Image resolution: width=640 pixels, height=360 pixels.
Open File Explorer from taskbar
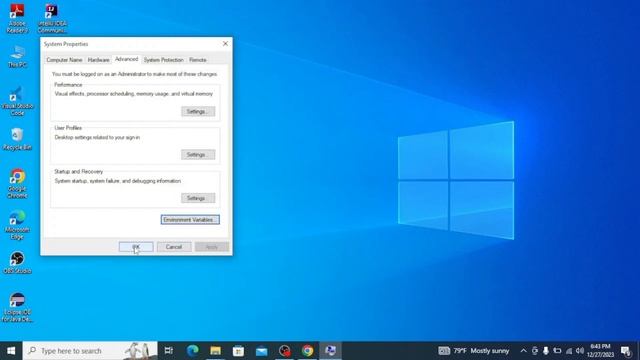pos(216,351)
